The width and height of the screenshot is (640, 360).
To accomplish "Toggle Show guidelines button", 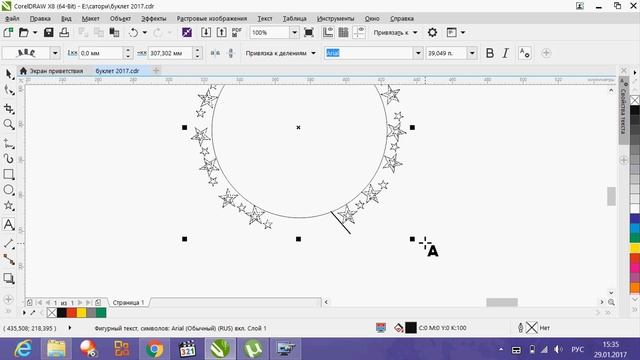I will (359, 32).
